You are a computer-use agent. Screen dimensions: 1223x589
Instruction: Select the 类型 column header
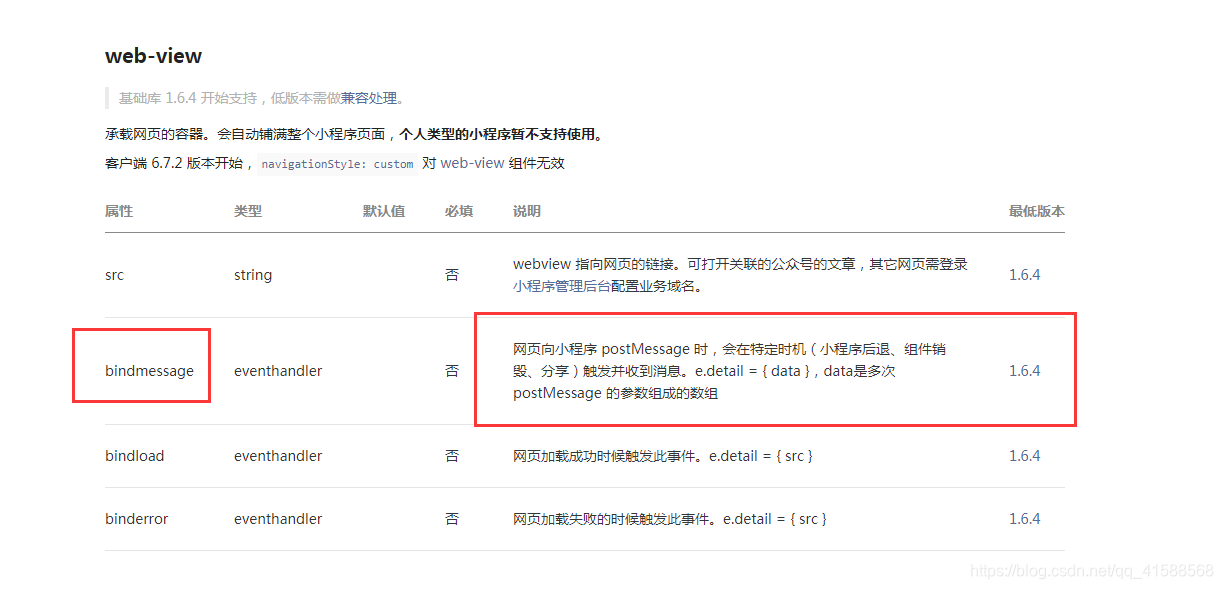(248, 211)
